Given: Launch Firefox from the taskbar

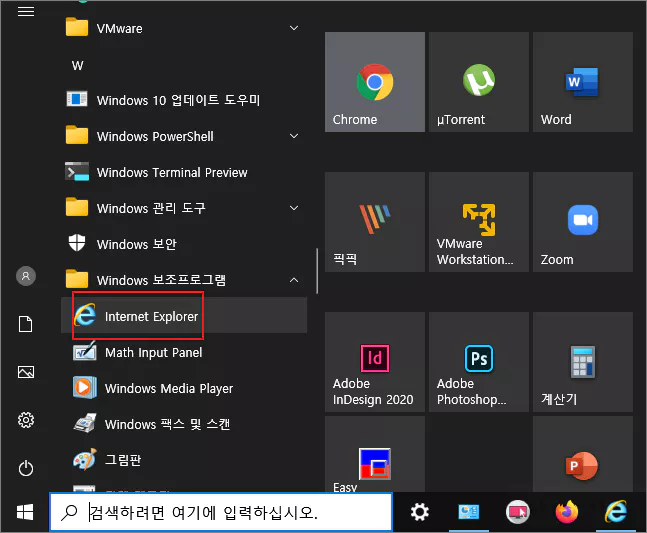Looking at the screenshot, I should click(567, 512).
